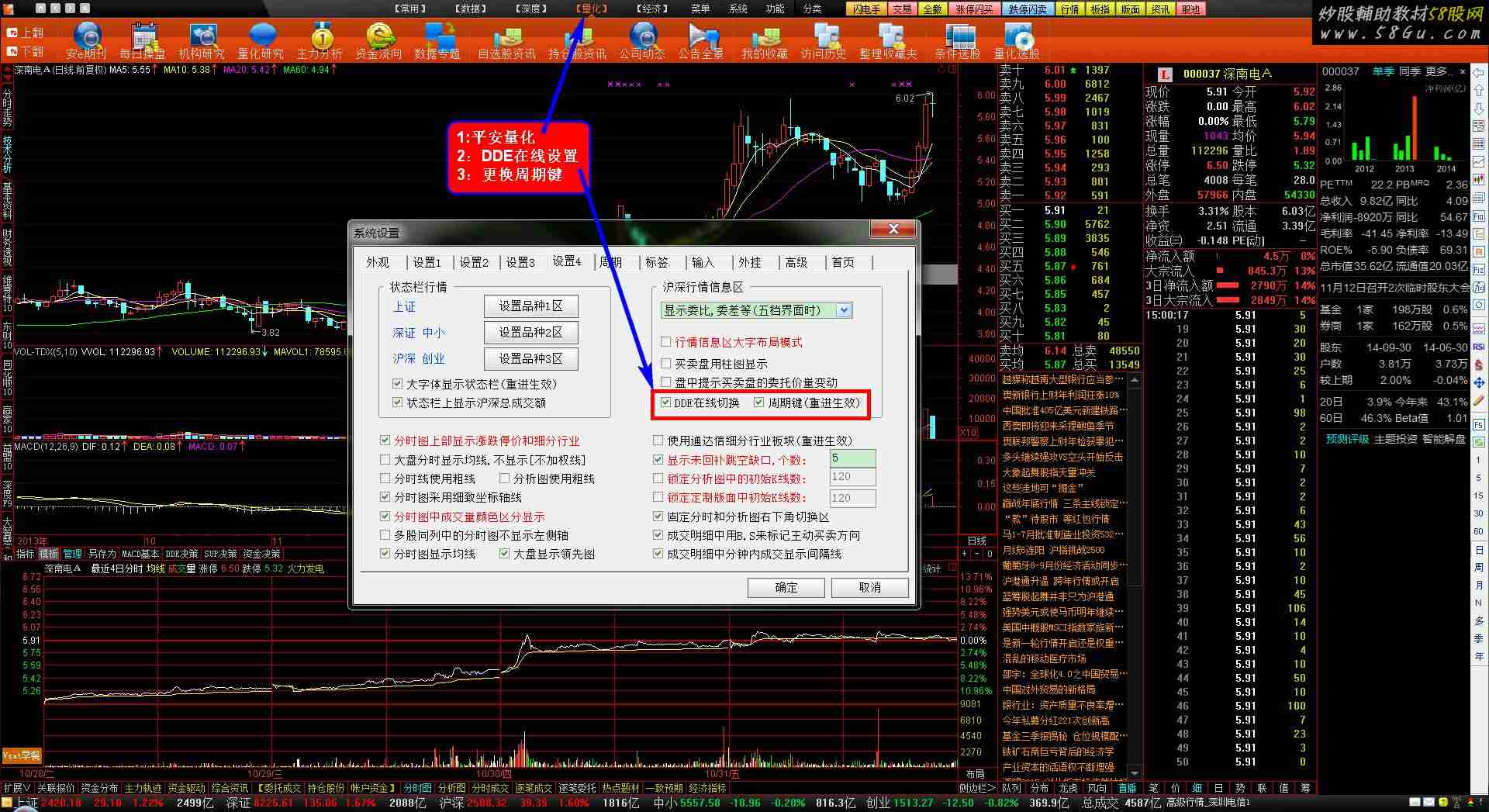Open the 整理收藏夹 icon
The image size is (1489, 812).
[x=889, y=40]
